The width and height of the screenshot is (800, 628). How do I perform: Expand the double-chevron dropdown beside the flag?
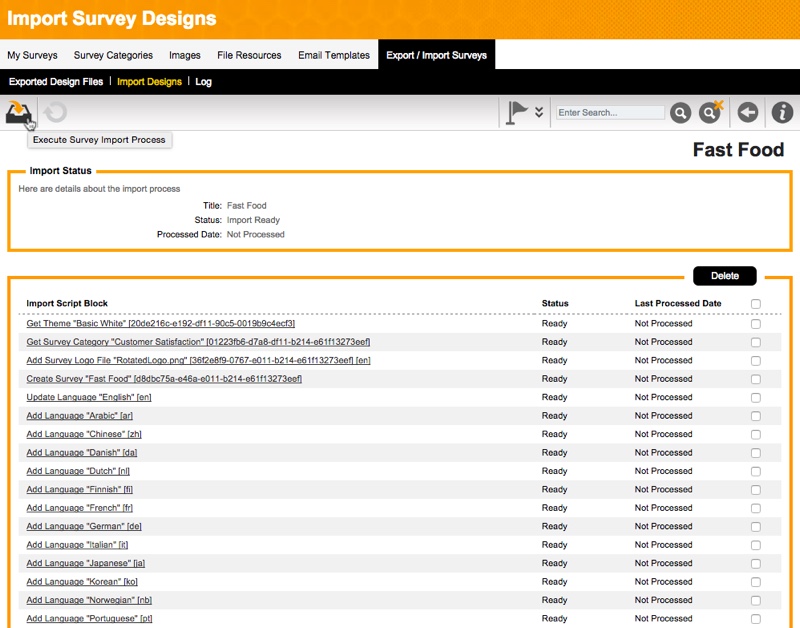539,113
